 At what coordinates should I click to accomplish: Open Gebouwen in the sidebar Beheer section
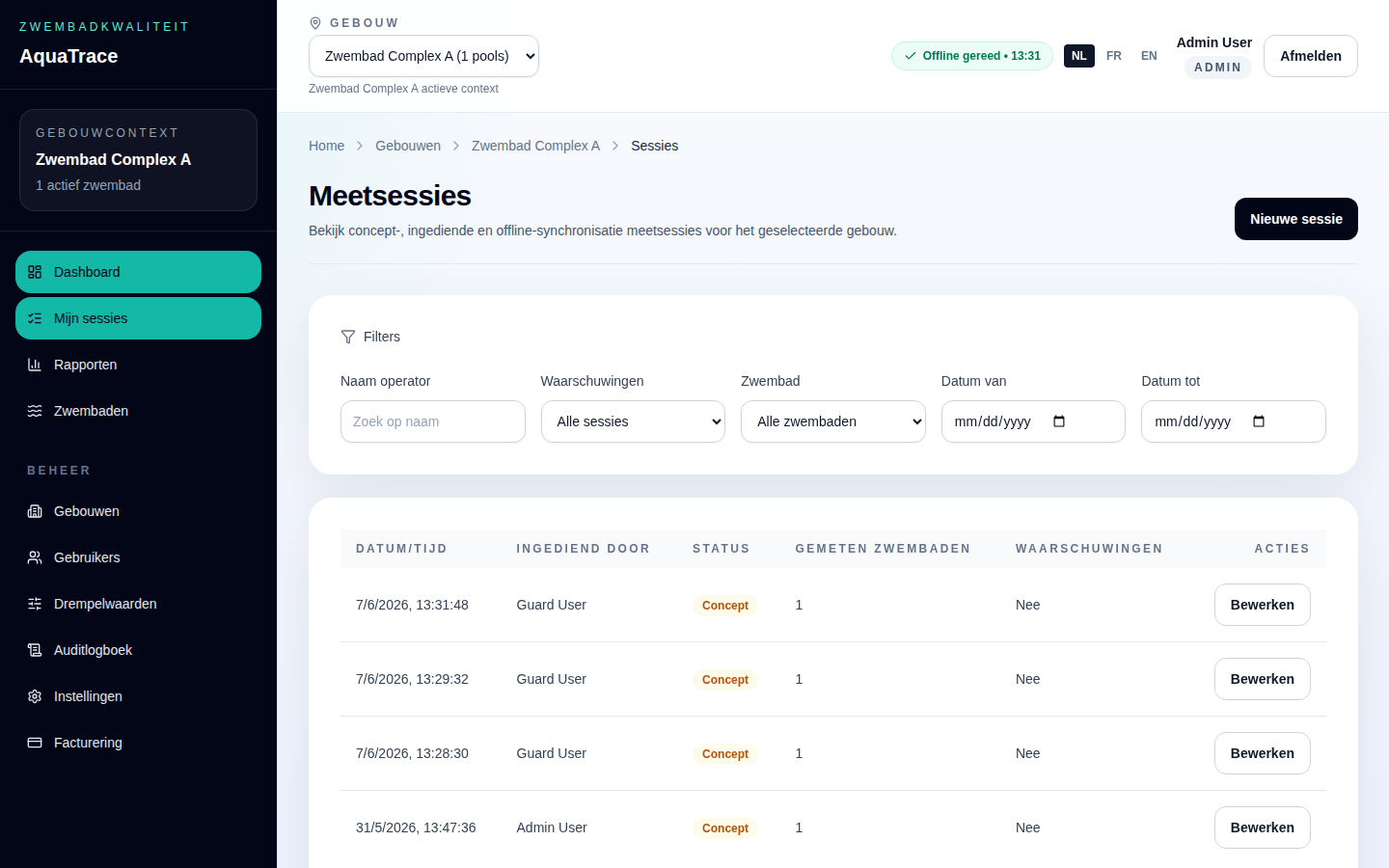[138, 511]
